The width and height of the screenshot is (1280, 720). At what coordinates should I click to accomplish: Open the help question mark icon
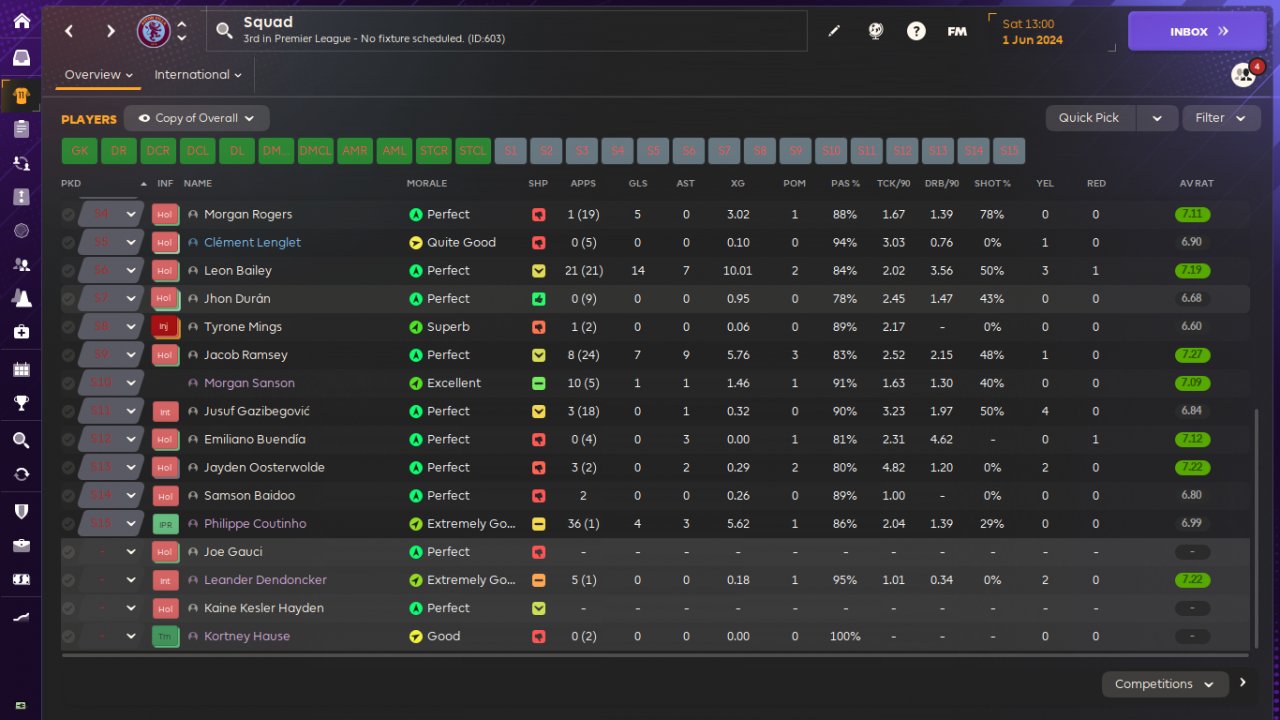916,31
